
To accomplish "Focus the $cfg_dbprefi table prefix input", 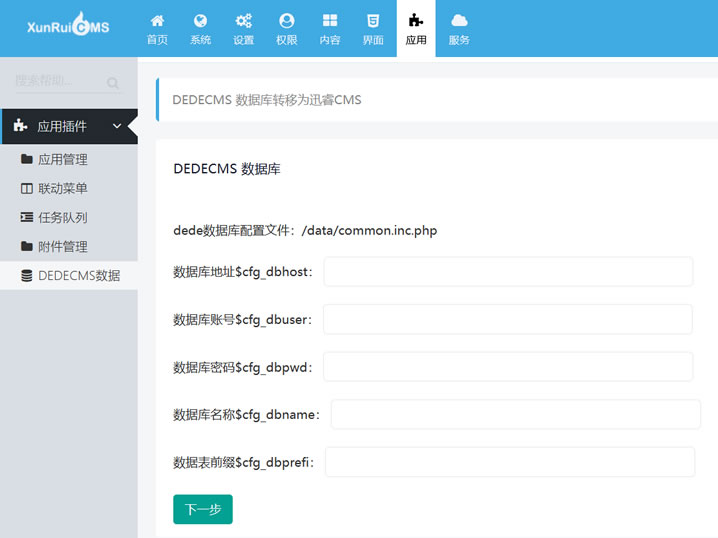I will (x=510, y=462).
